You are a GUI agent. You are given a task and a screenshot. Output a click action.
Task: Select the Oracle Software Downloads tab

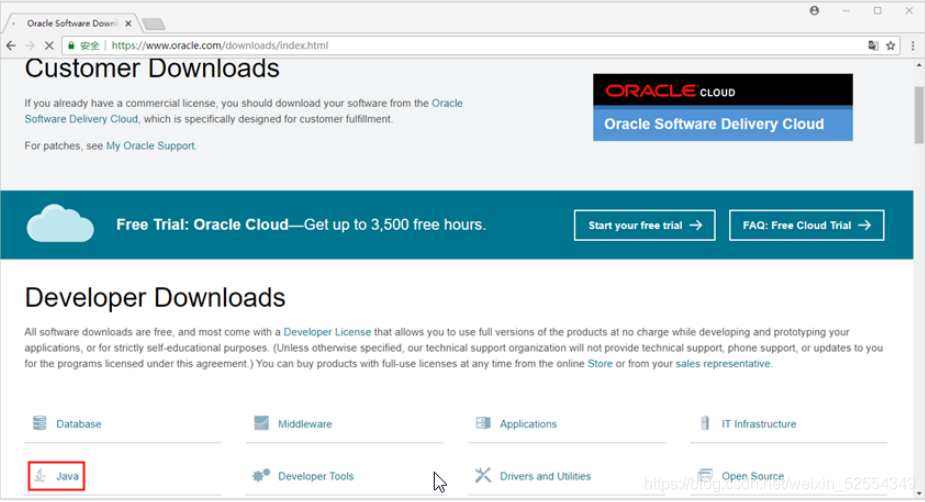72,24
